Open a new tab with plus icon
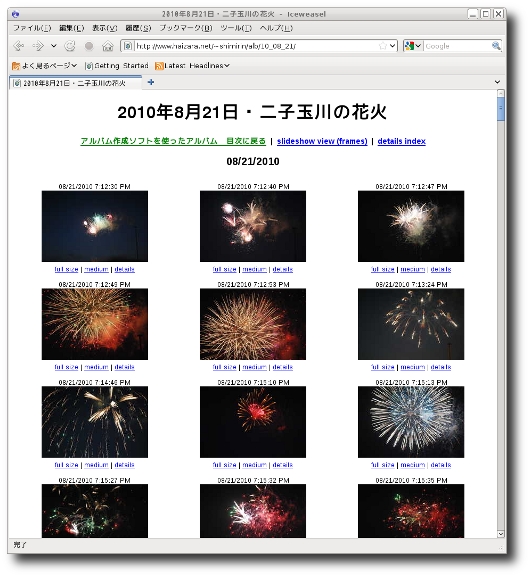The height and width of the screenshot is (577, 530). [151, 82]
